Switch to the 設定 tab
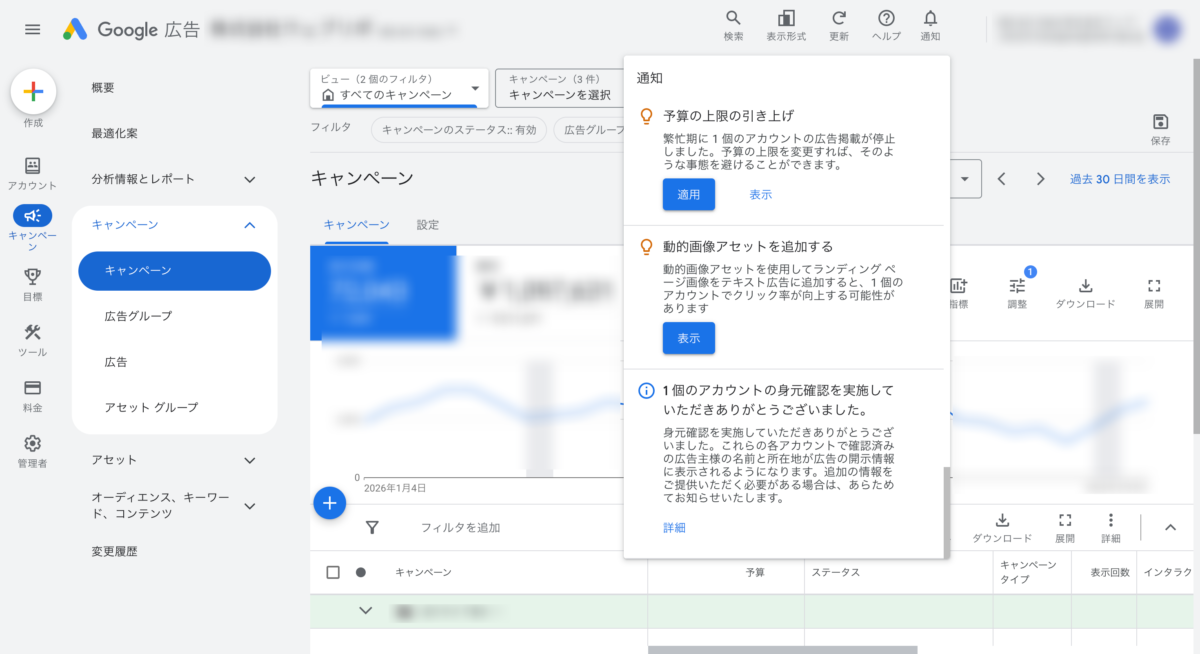This screenshot has height=654, width=1200. tap(427, 225)
